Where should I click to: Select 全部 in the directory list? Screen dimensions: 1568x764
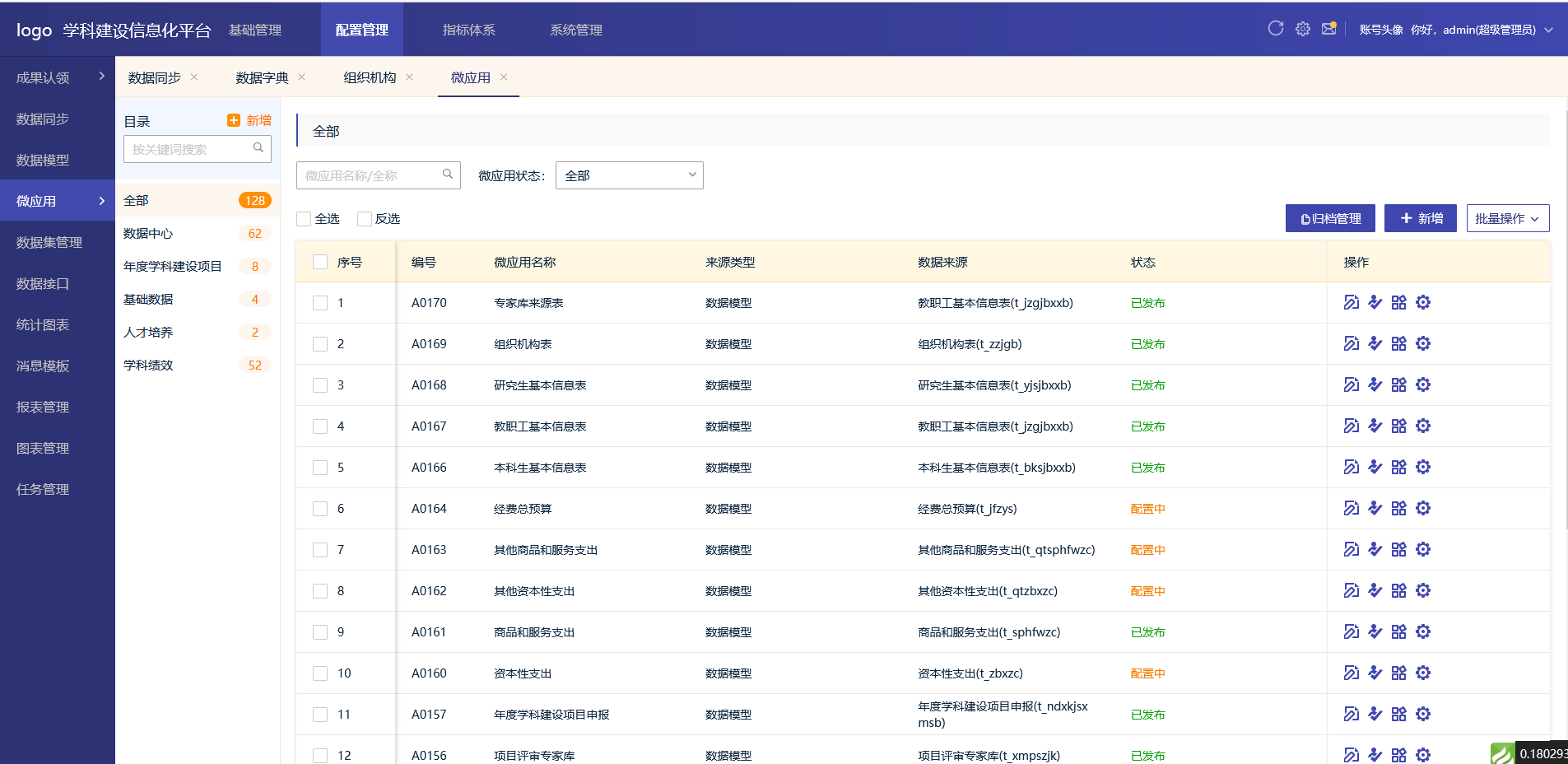tap(198, 200)
